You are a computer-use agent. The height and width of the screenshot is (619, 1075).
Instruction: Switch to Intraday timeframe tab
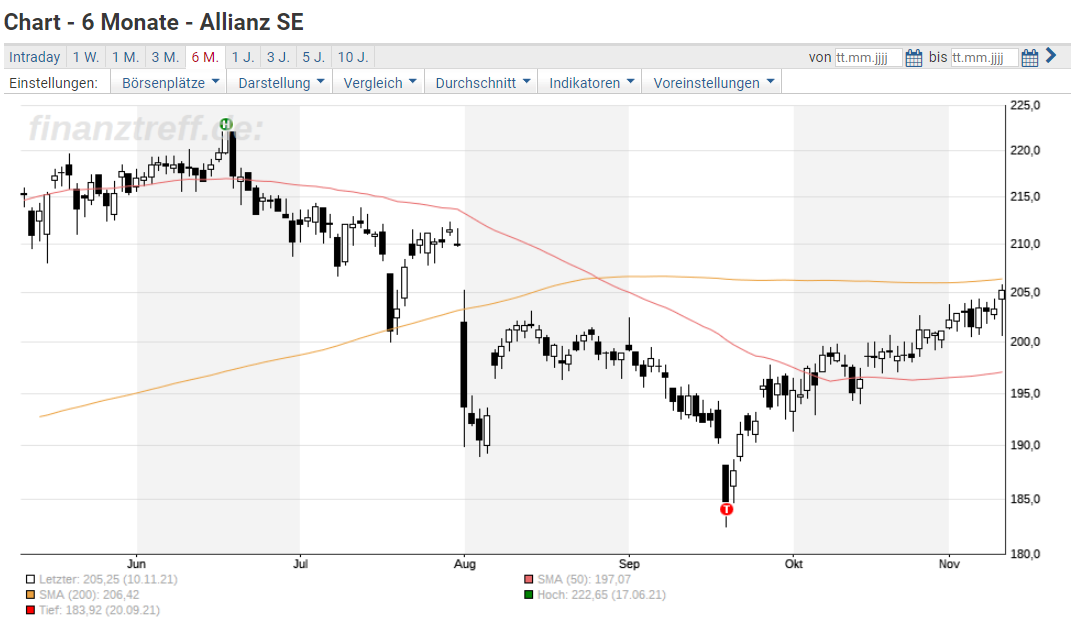[35, 57]
